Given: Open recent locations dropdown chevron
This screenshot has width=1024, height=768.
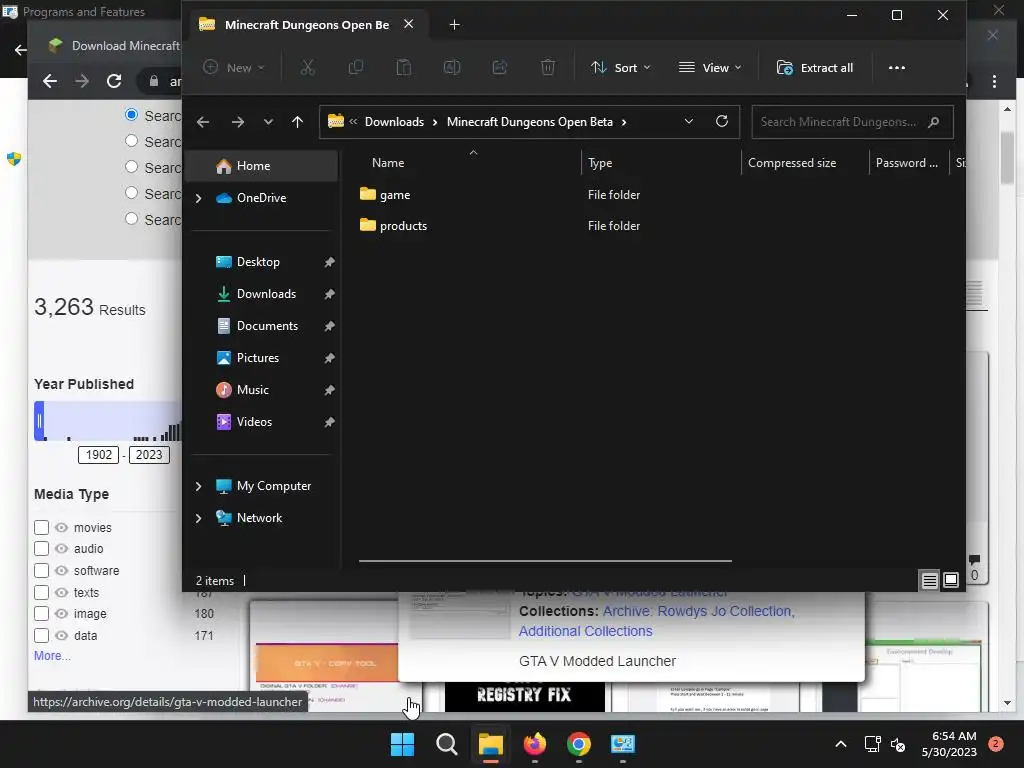Looking at the screenshot, I should coord(268,122).
